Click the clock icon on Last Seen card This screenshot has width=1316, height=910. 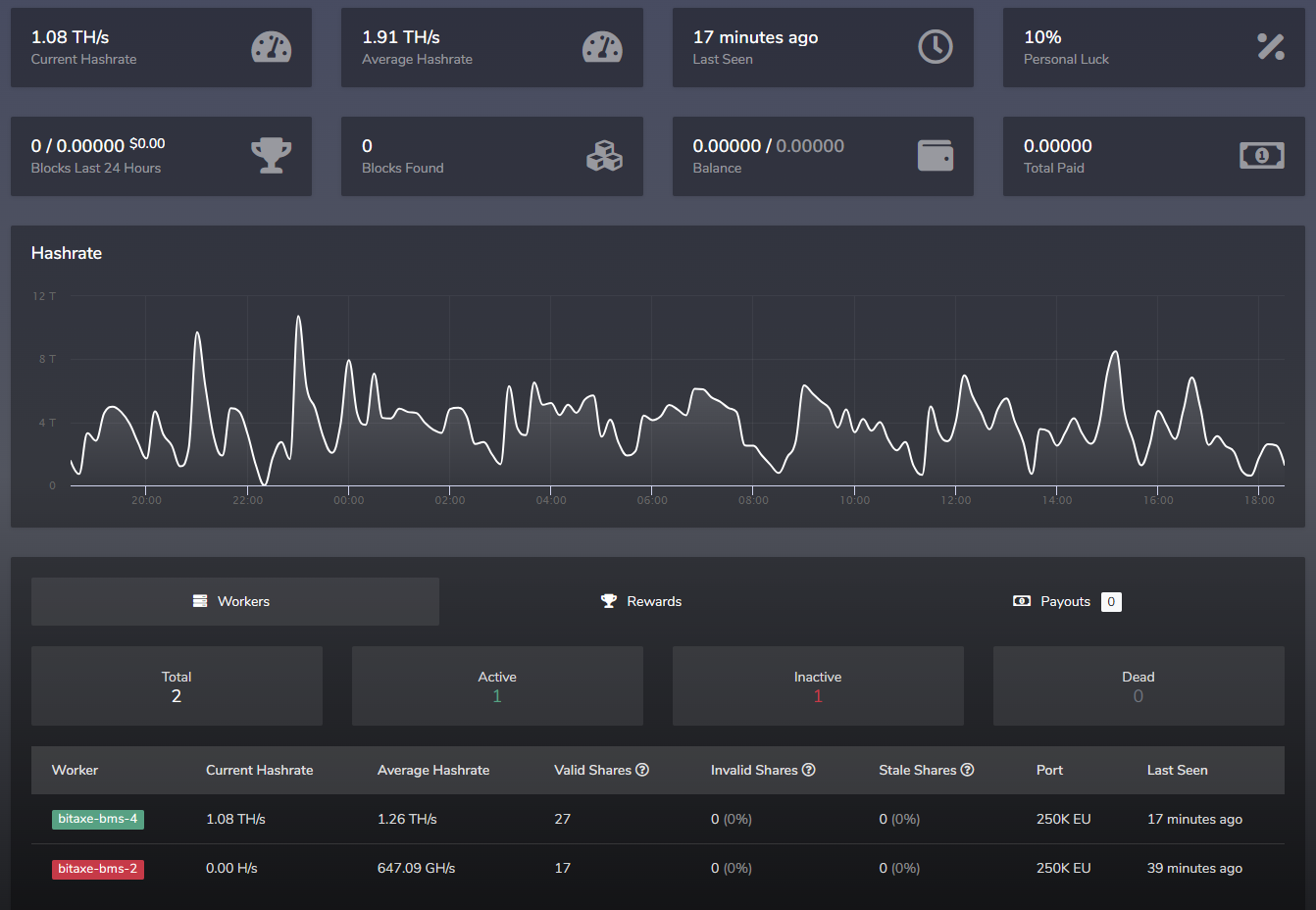point(934,46)
